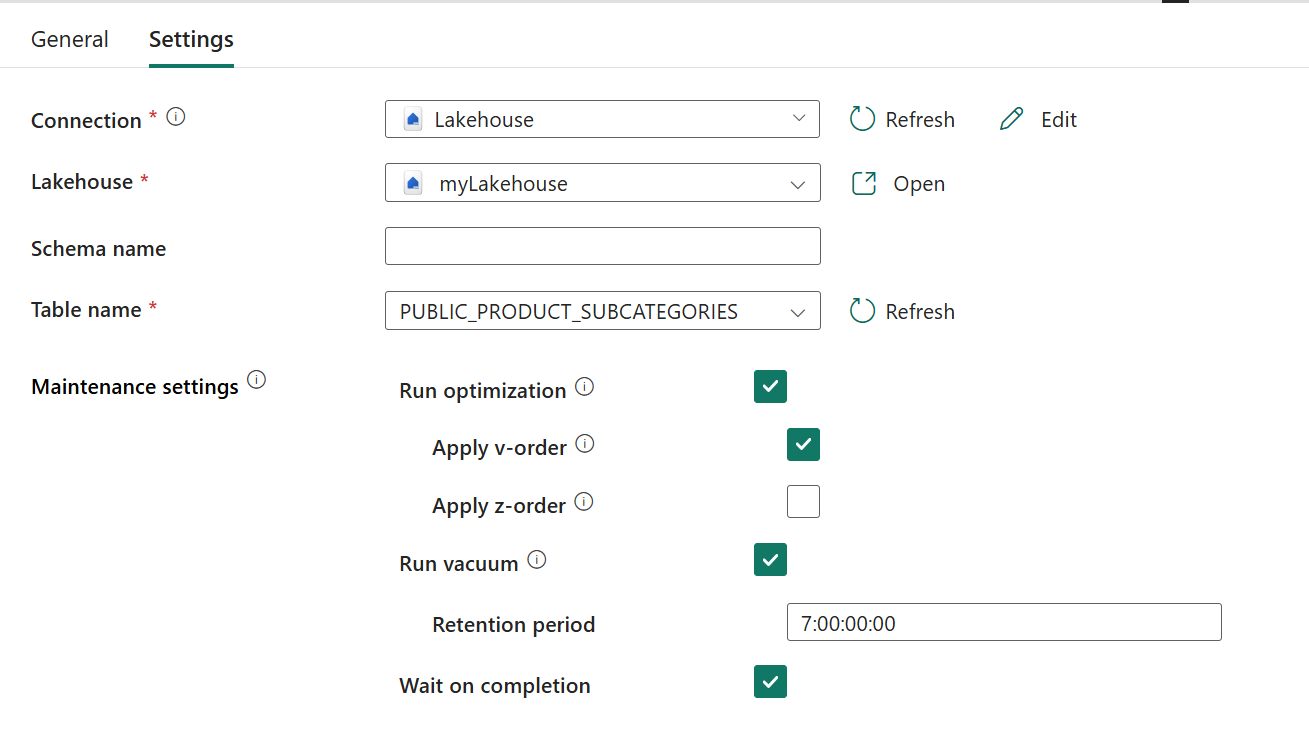Click the Connection label text
The height and width of the screenshot is (735, 1309).
[x=86, y=120]
